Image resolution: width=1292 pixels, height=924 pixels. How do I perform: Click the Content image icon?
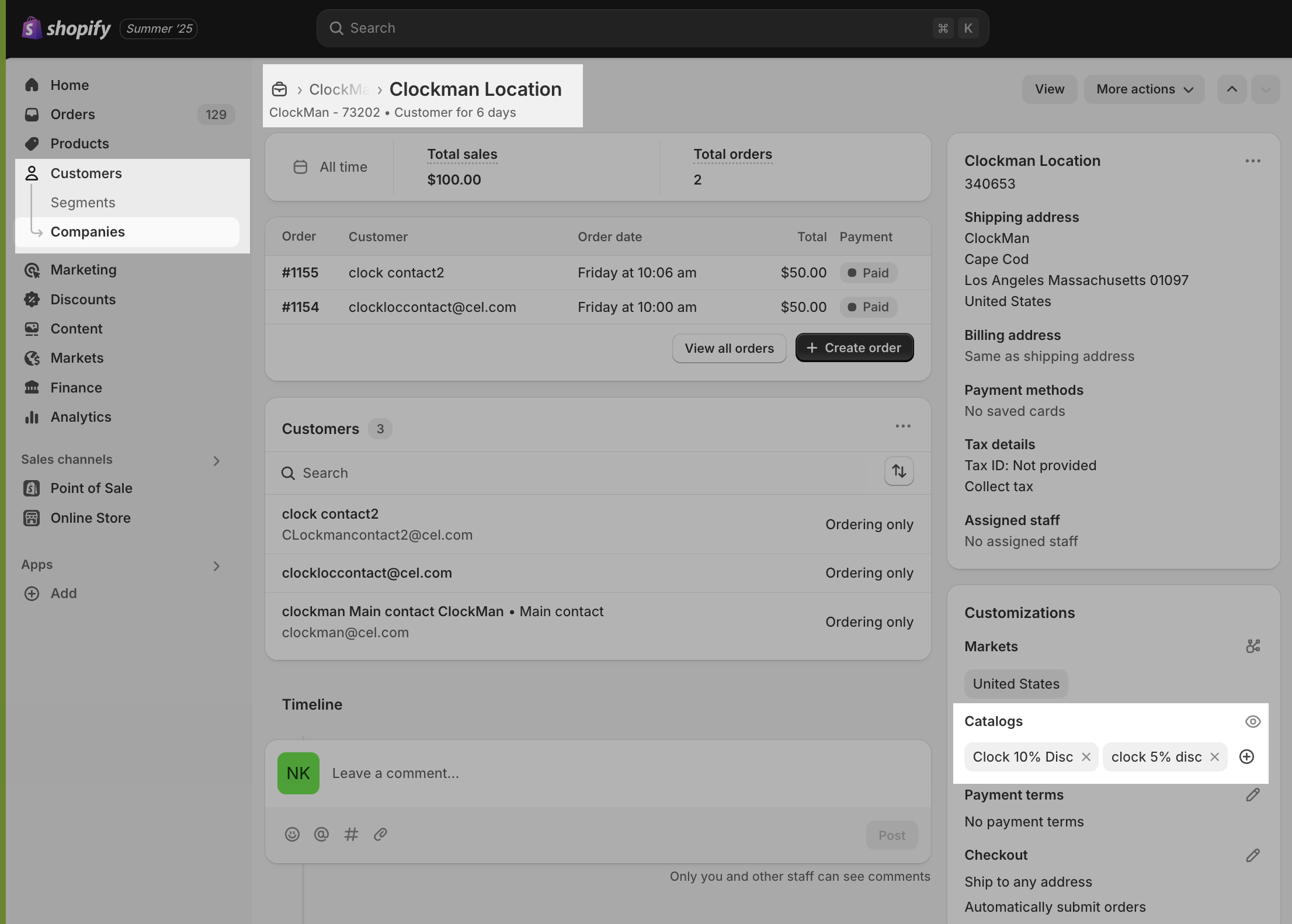coord(32,329)
